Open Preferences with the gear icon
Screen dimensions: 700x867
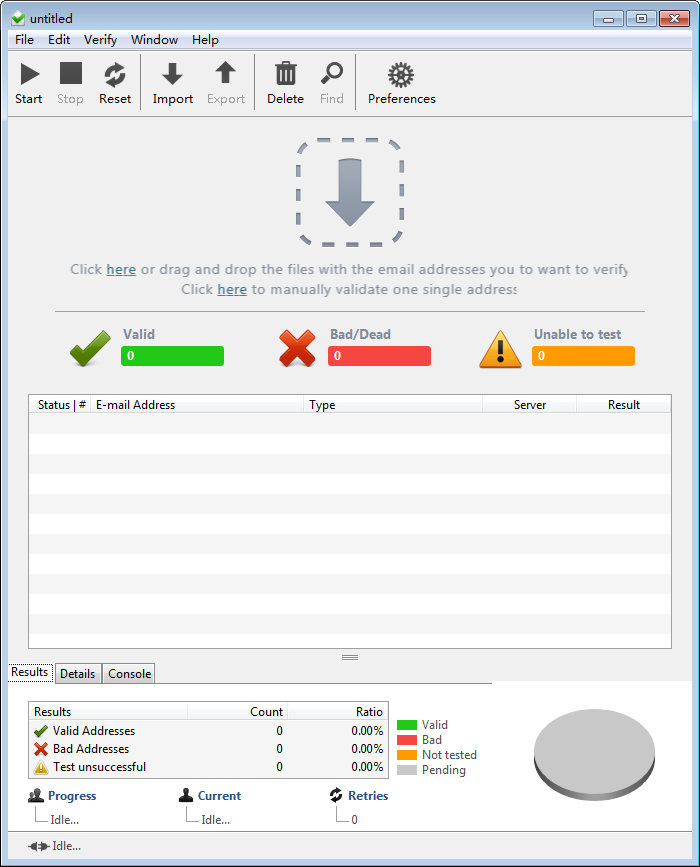tap(401, 75)
